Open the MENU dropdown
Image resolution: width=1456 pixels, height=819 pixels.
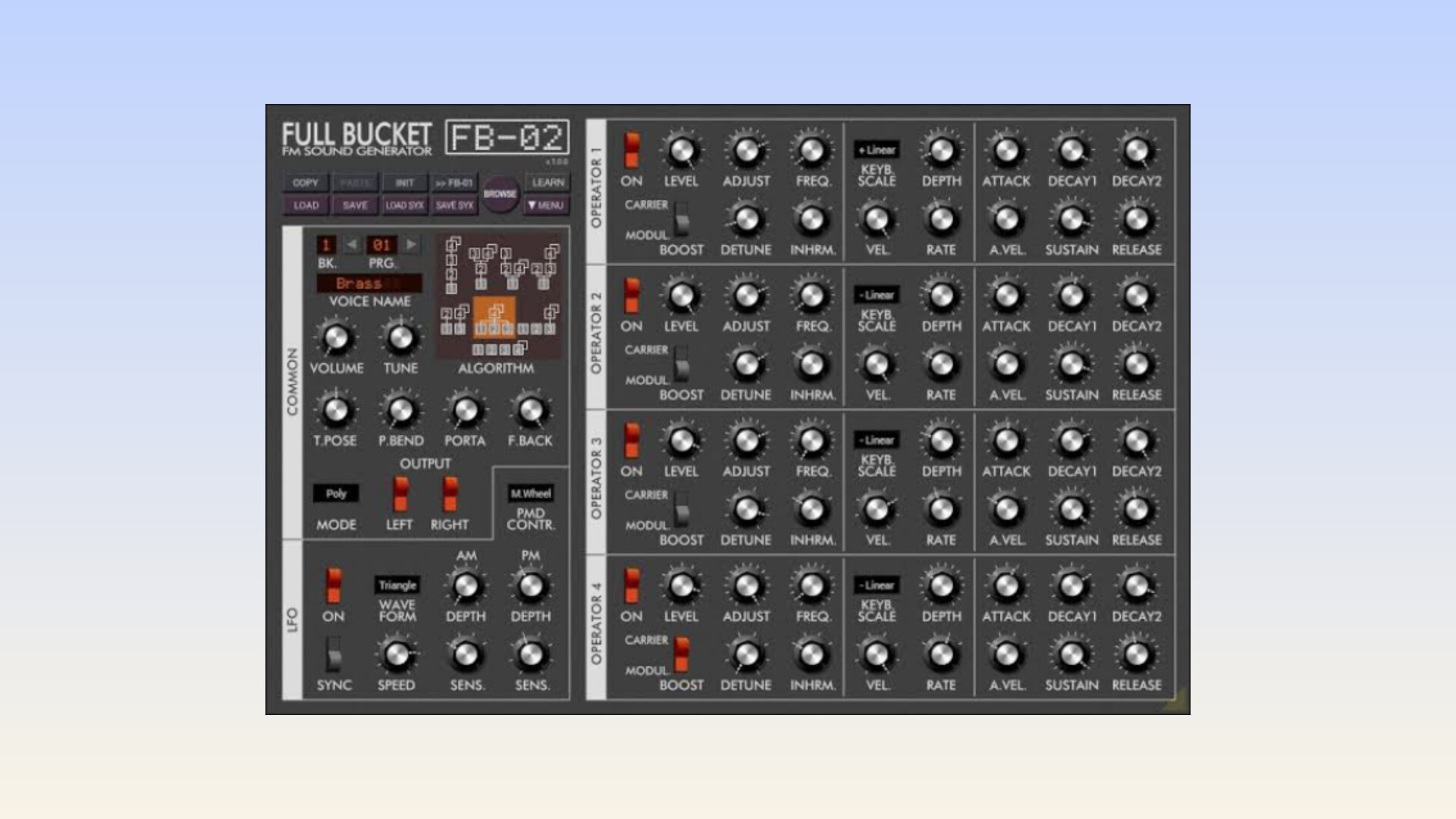[x=546, y=206]
